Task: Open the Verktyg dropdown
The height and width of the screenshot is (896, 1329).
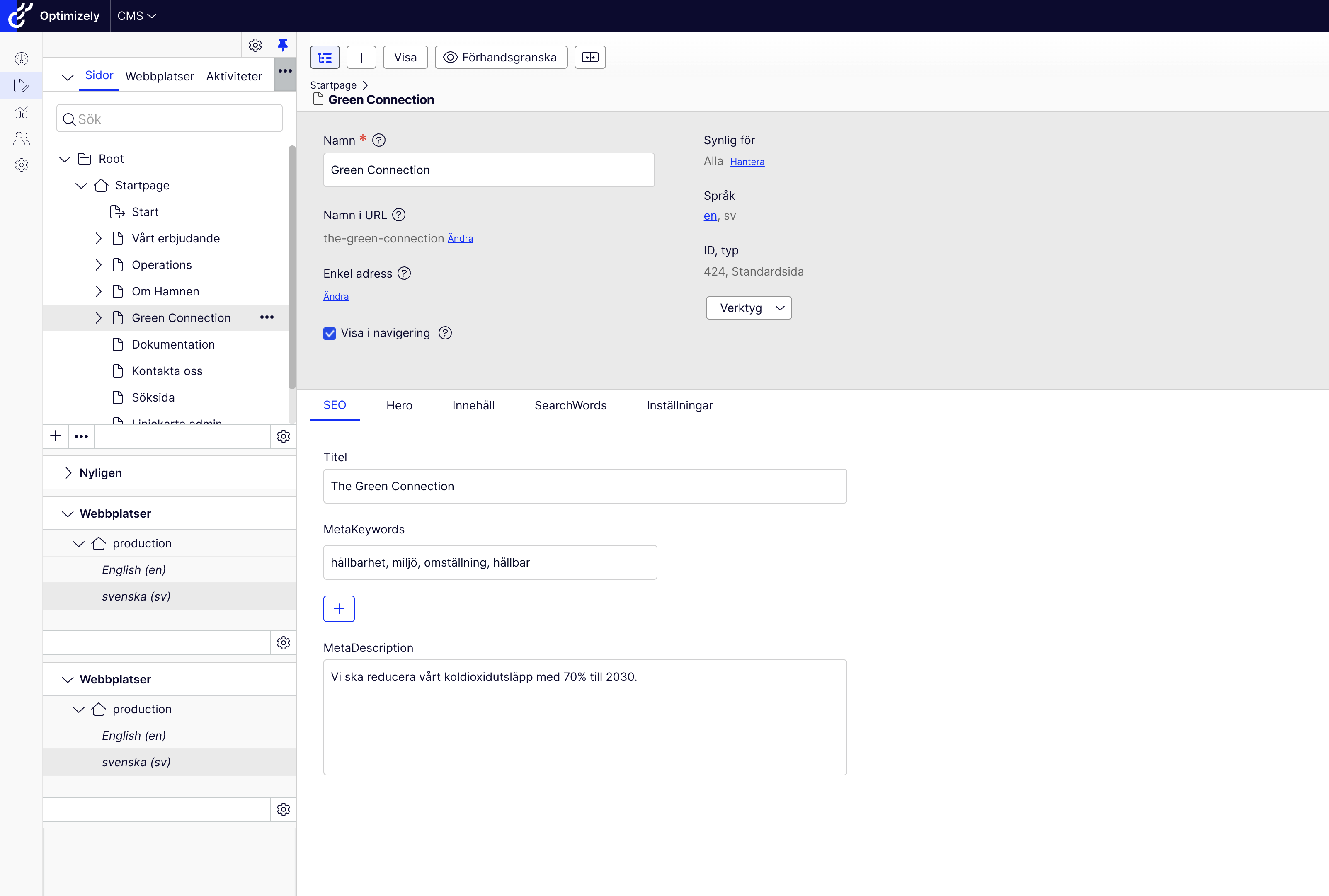Action: point(748,308)
